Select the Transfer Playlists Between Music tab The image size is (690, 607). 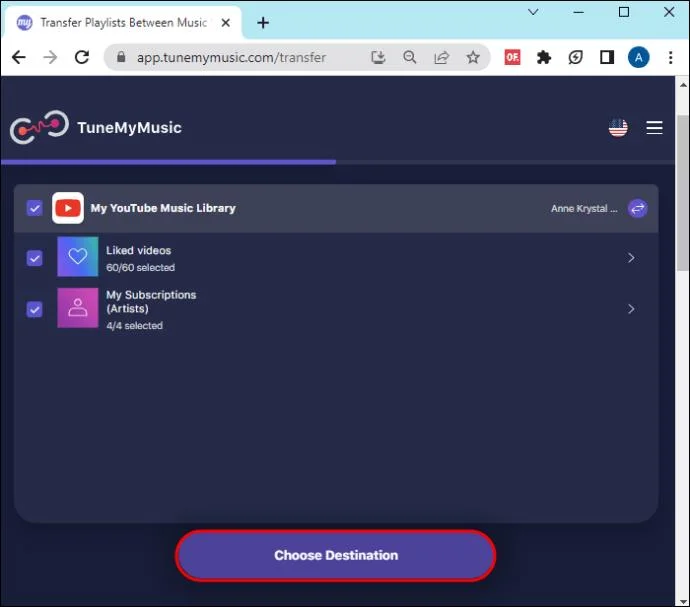pos(123,22)
